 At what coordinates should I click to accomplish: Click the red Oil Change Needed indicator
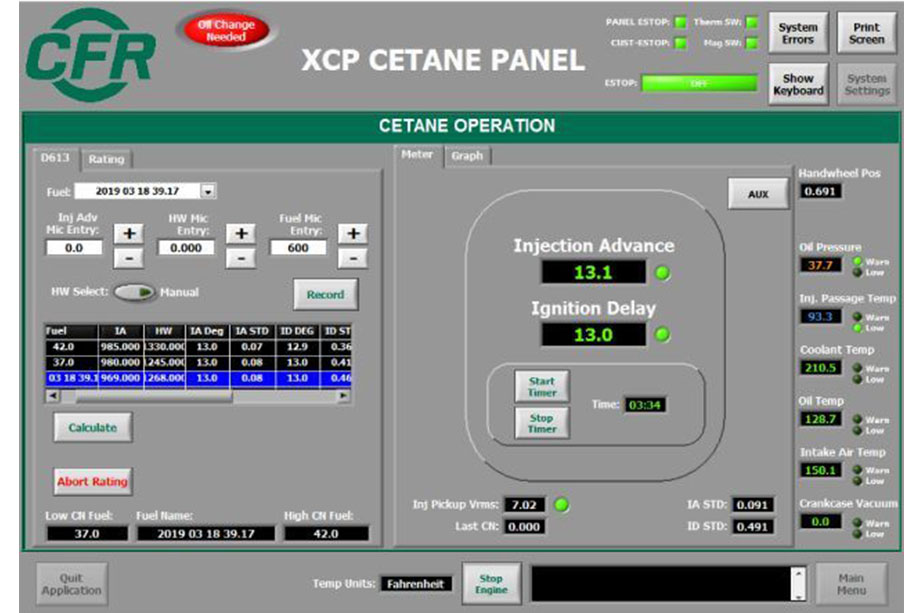click(226, 30)
